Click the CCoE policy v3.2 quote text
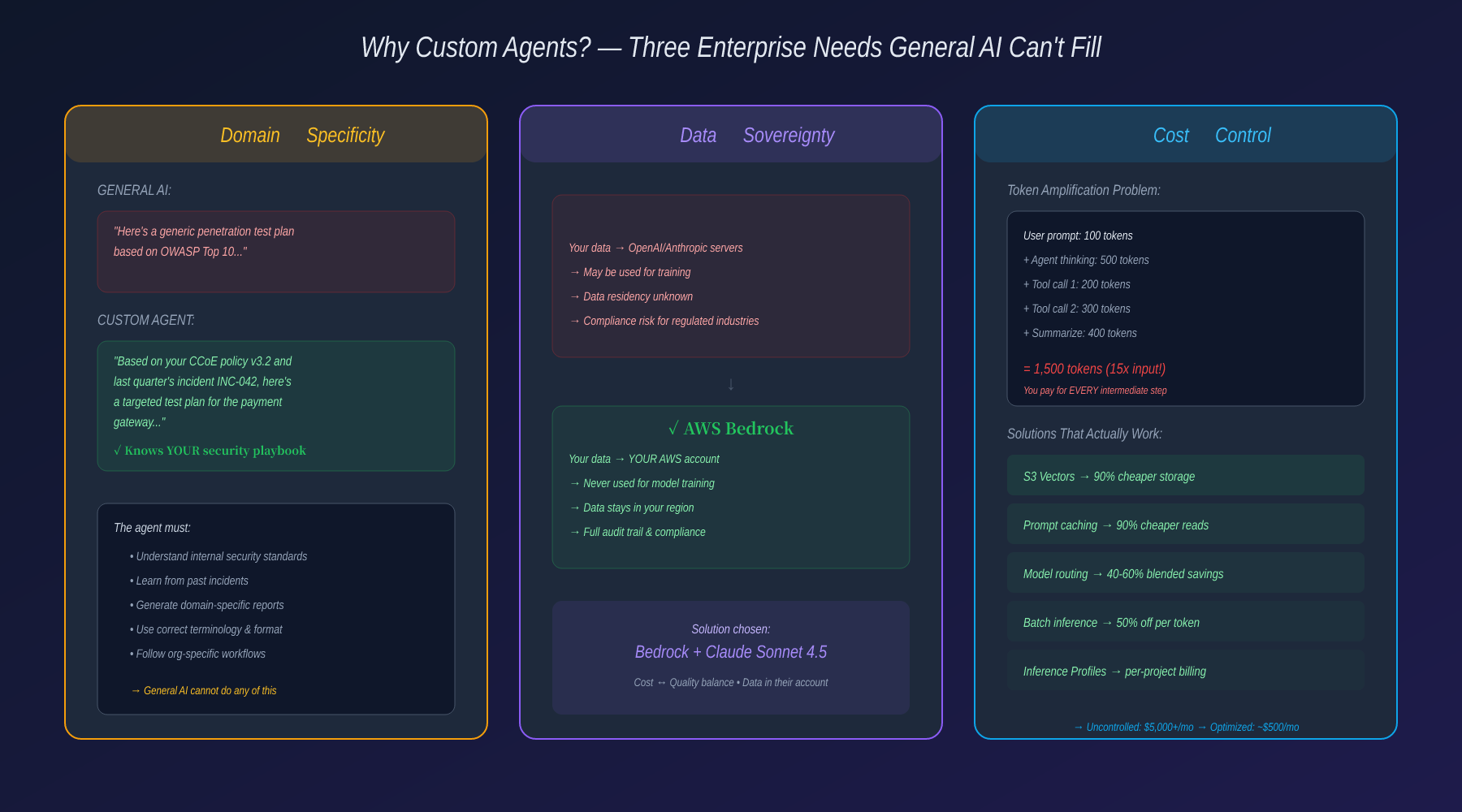Screen dimensions: 1462x812 (203, 391)
